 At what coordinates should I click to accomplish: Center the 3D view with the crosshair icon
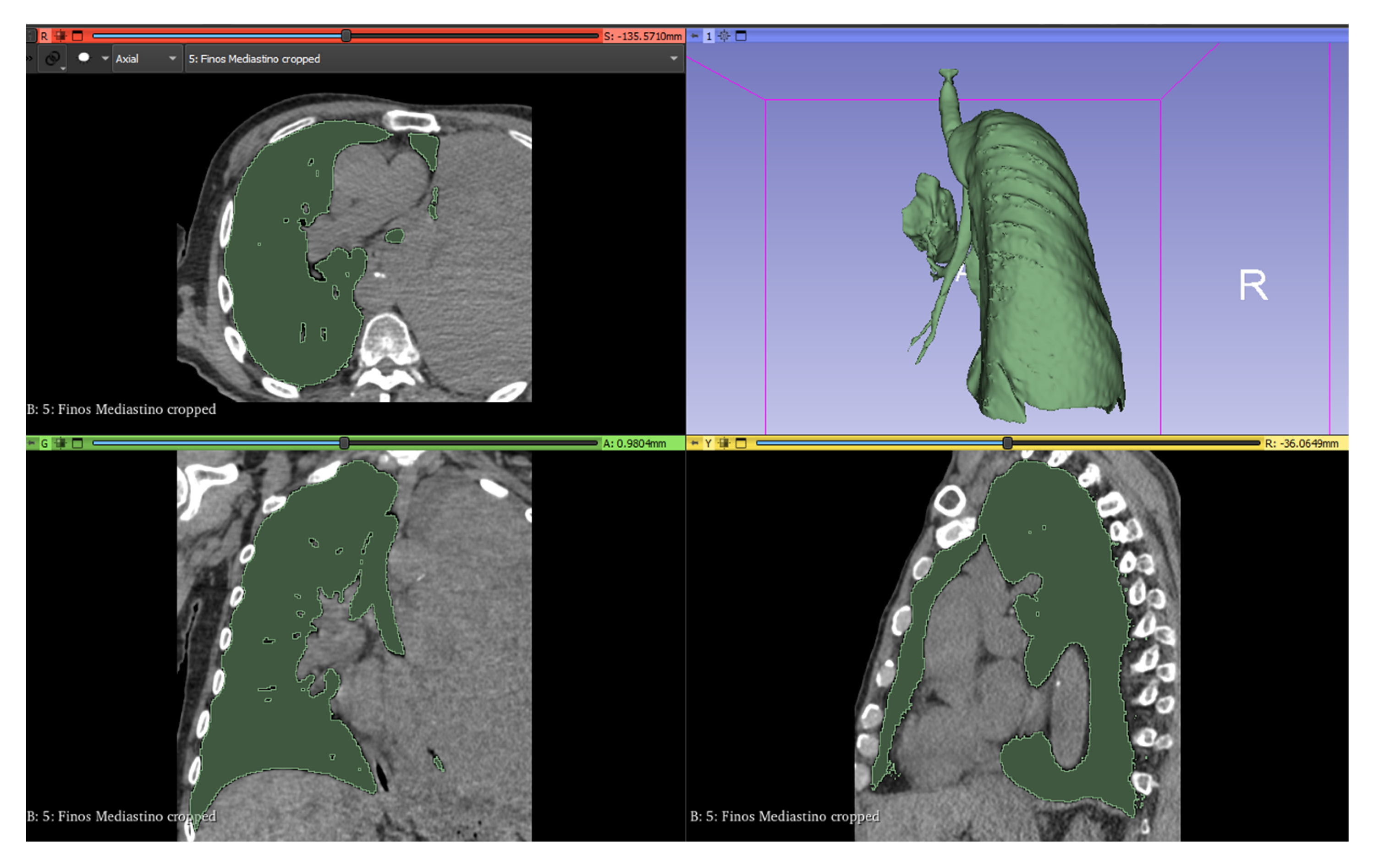tap(724, 36)
